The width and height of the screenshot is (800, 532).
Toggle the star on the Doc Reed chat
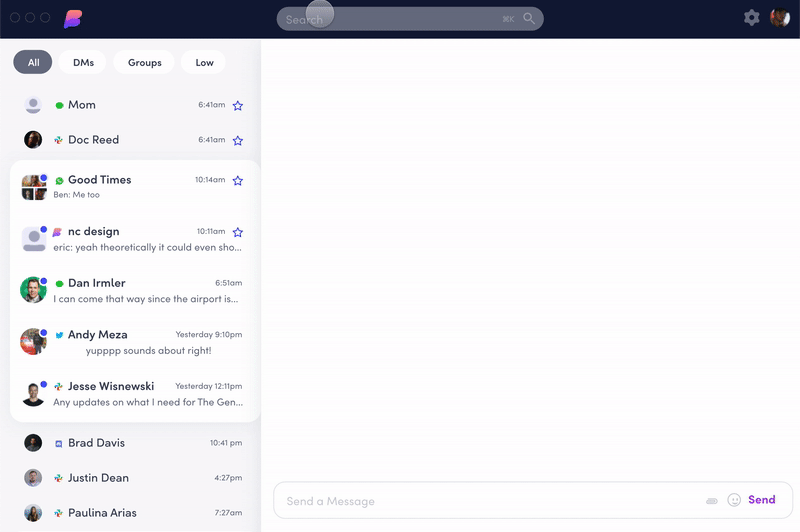(x=238, y=140)
